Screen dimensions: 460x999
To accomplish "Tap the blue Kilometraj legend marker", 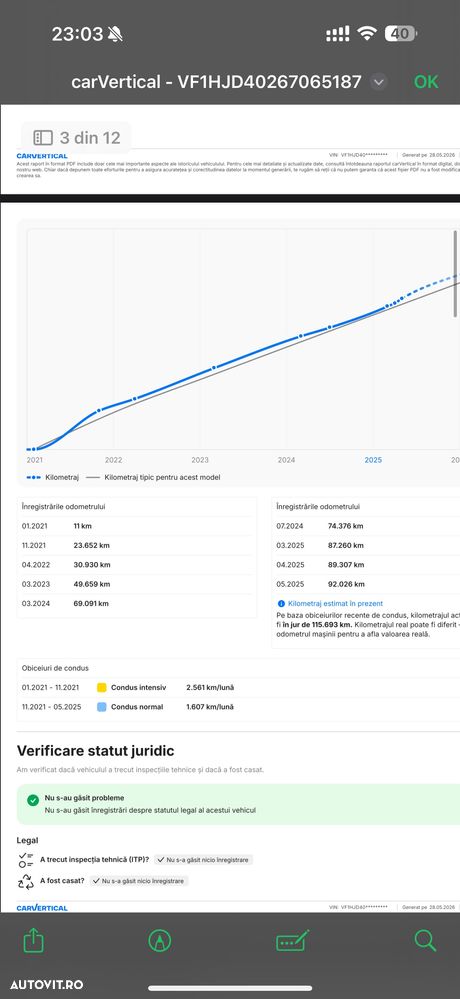I will [34, 477].
